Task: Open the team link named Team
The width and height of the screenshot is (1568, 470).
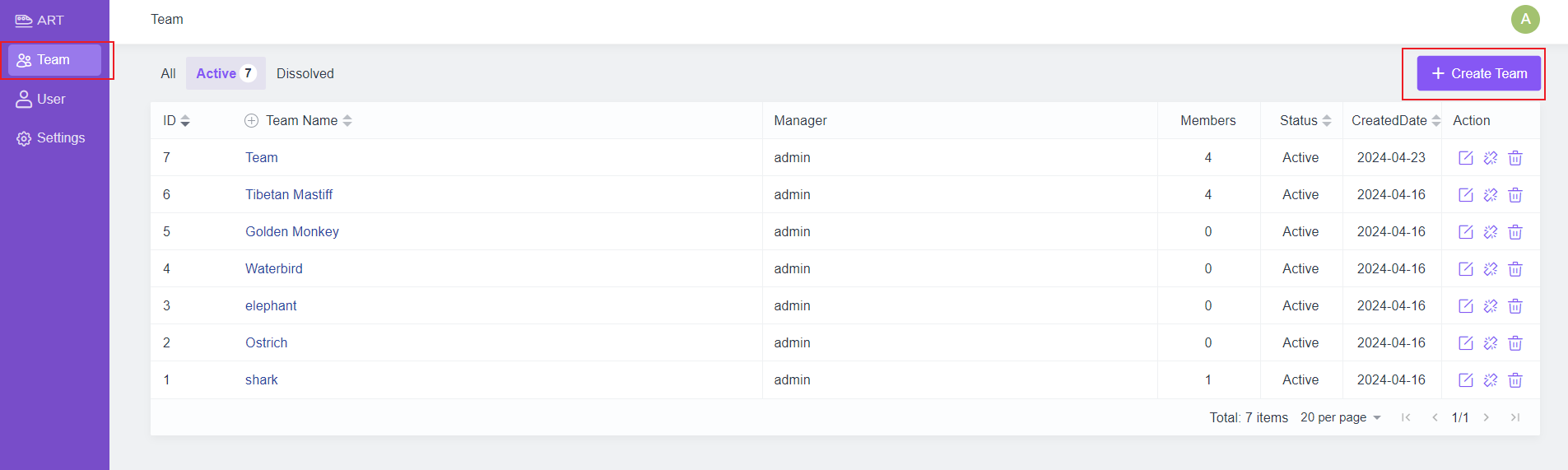Action: 262,158
